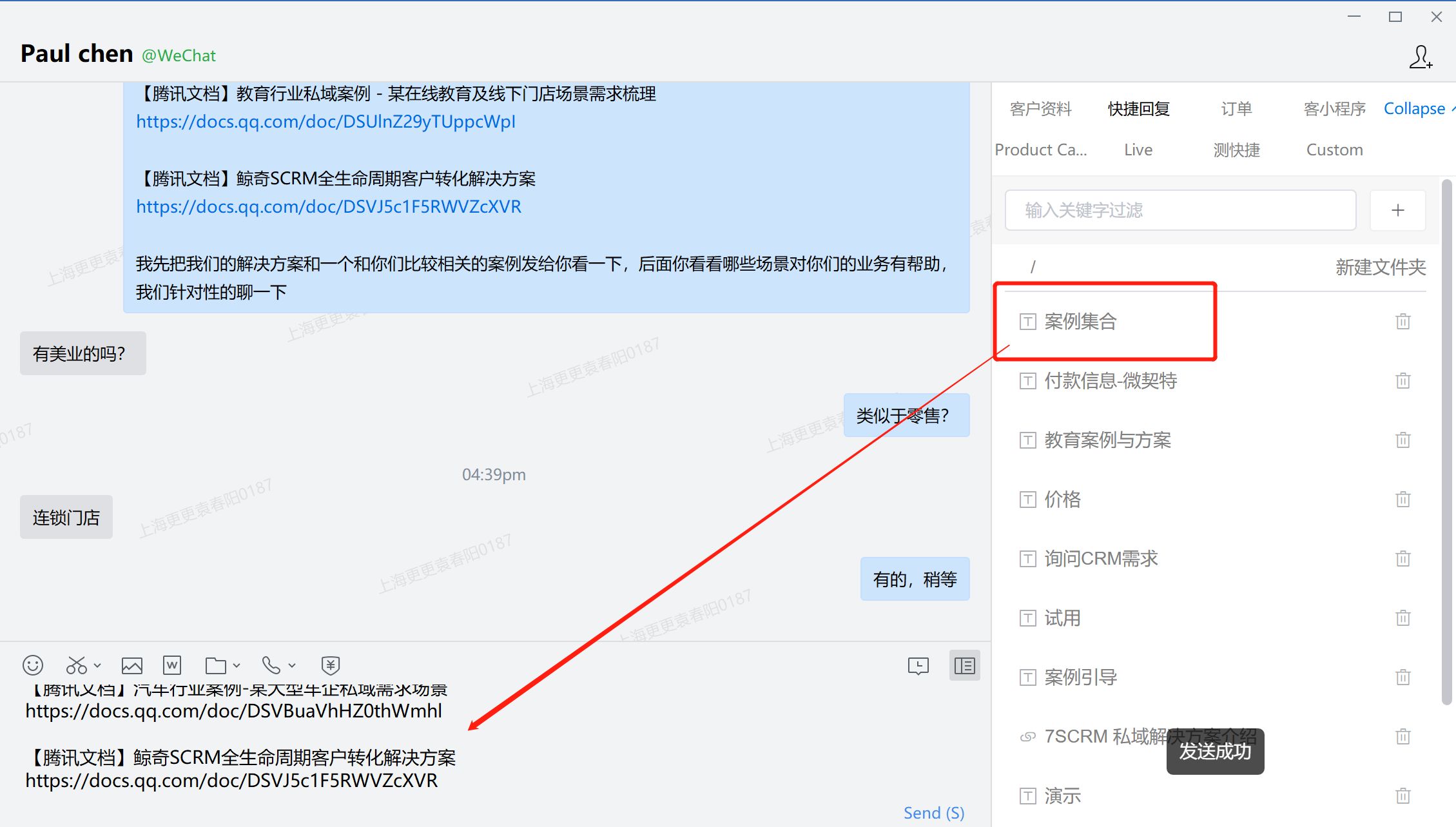
Task: Select the 案例集合 quick reply
Action: click(x=1081, y=321)
